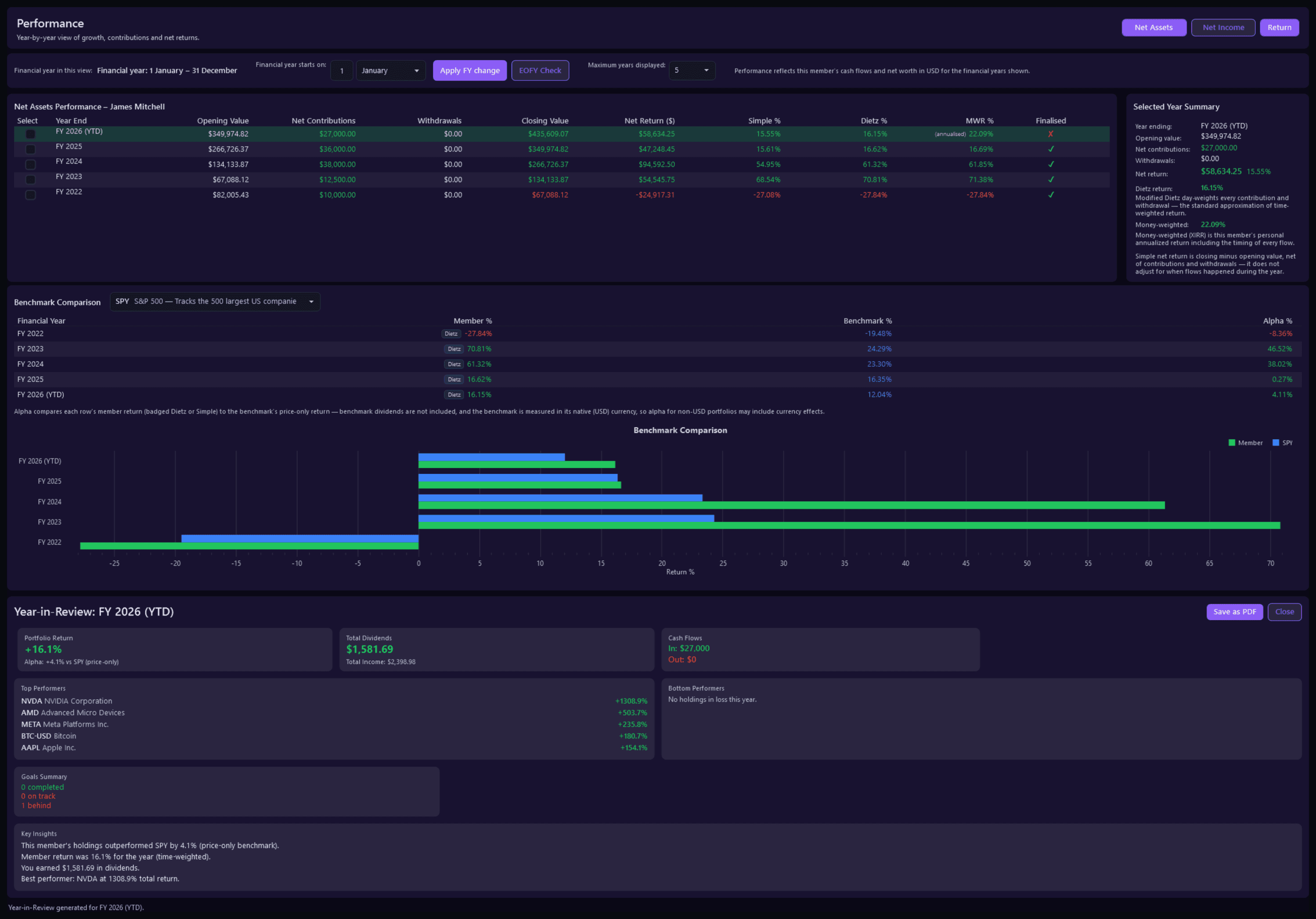Click the finalised checkmark for FY 2022
The height and width of the screenshot is (919, 1316).
point(1050,195)
